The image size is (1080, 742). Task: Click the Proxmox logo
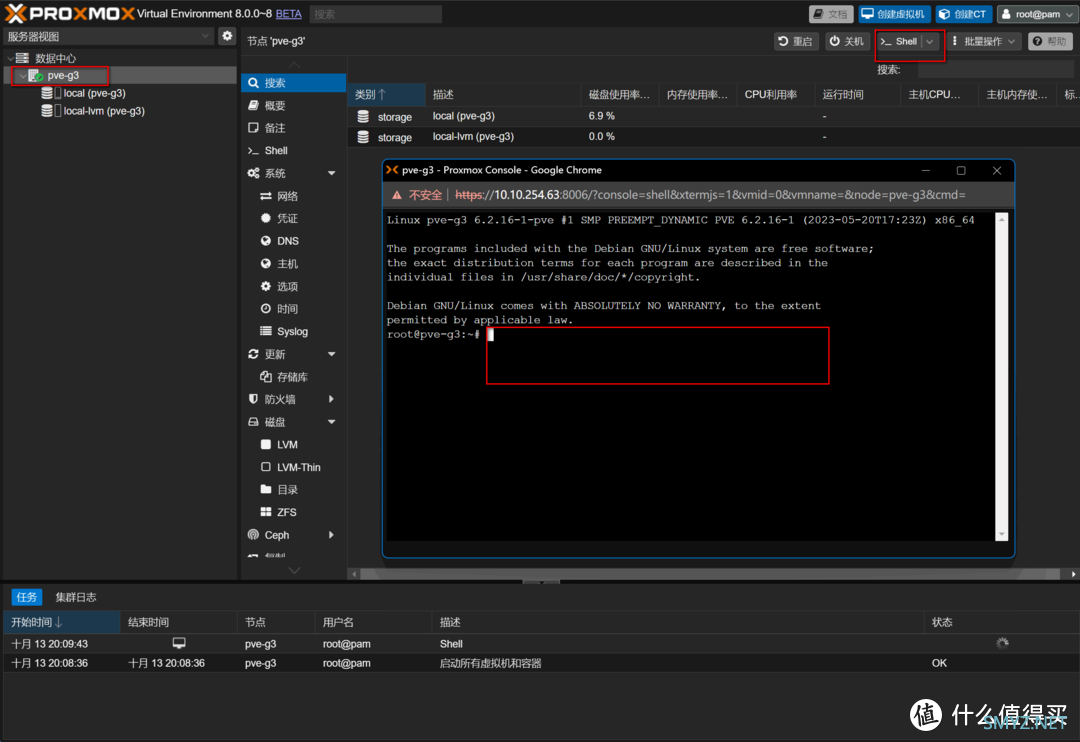click(69, 14)
